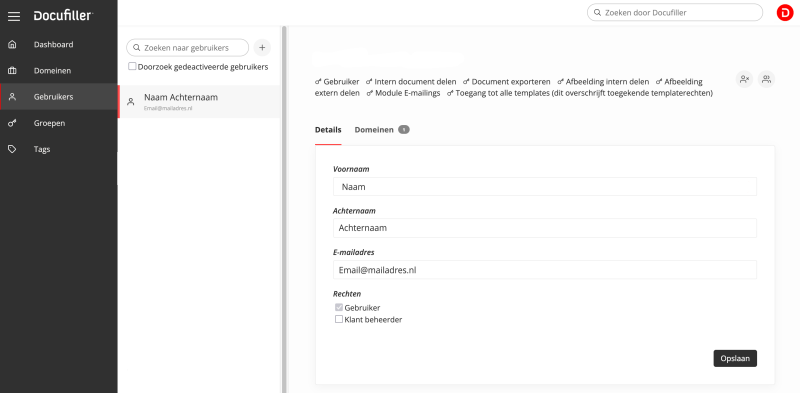Click the Afbeelding intern delen permission text
The image size is (800, 393).
607,82
